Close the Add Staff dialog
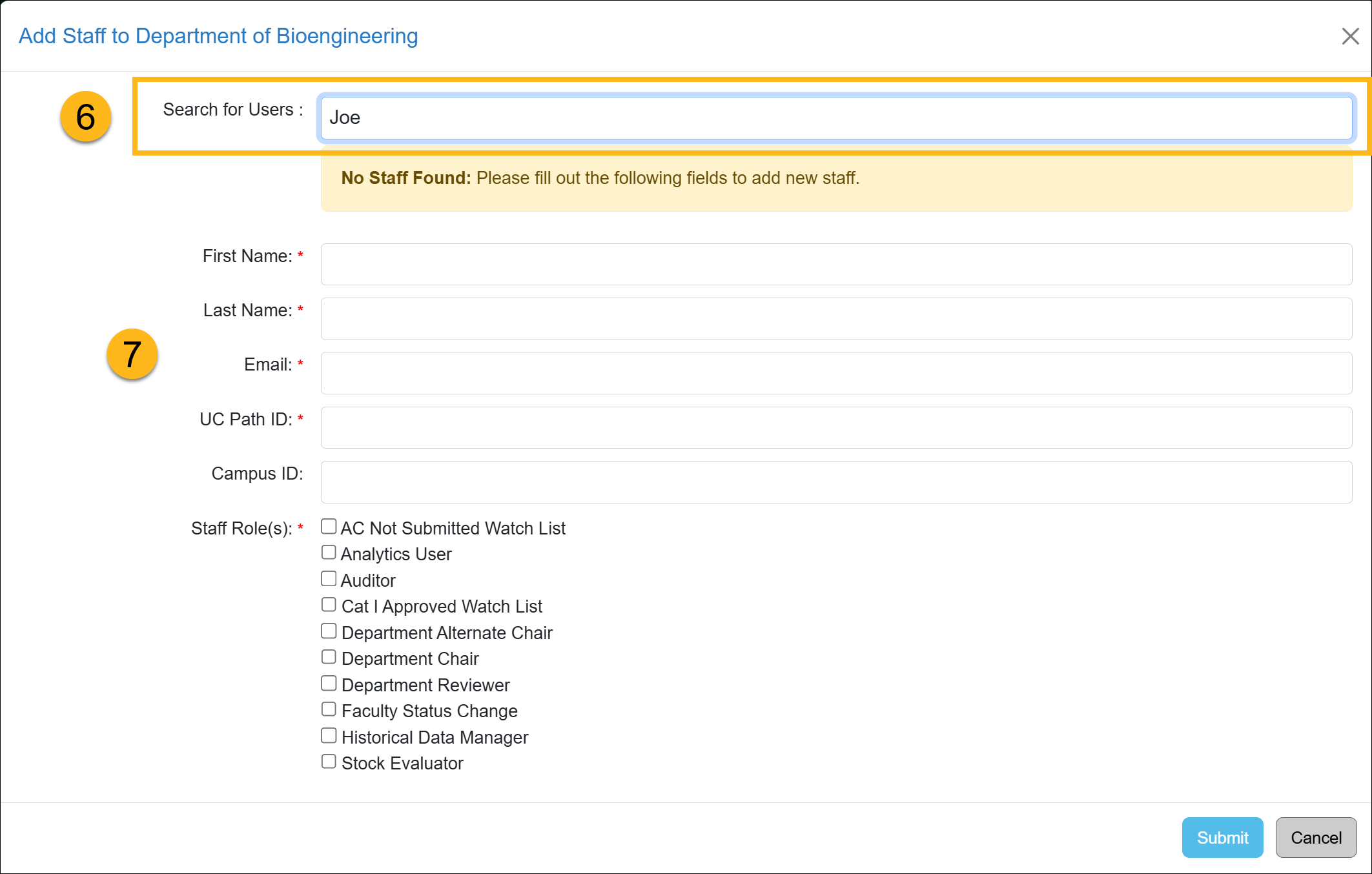 coord(1350,36)
